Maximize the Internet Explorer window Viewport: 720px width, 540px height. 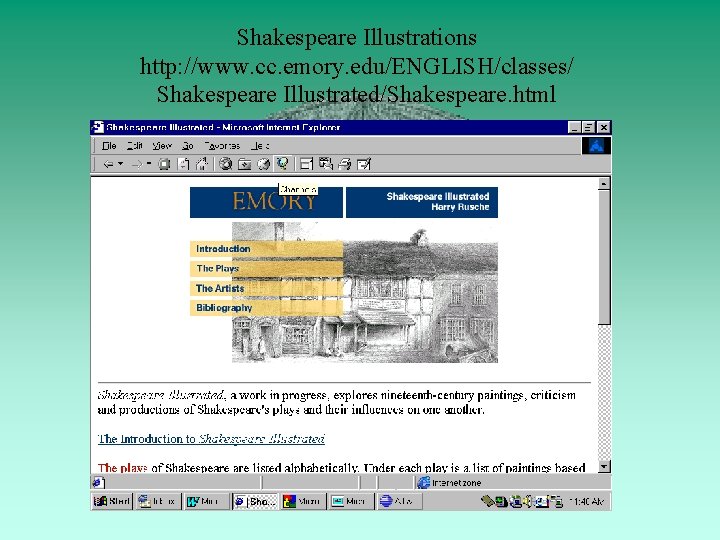(x=588, y=127)
